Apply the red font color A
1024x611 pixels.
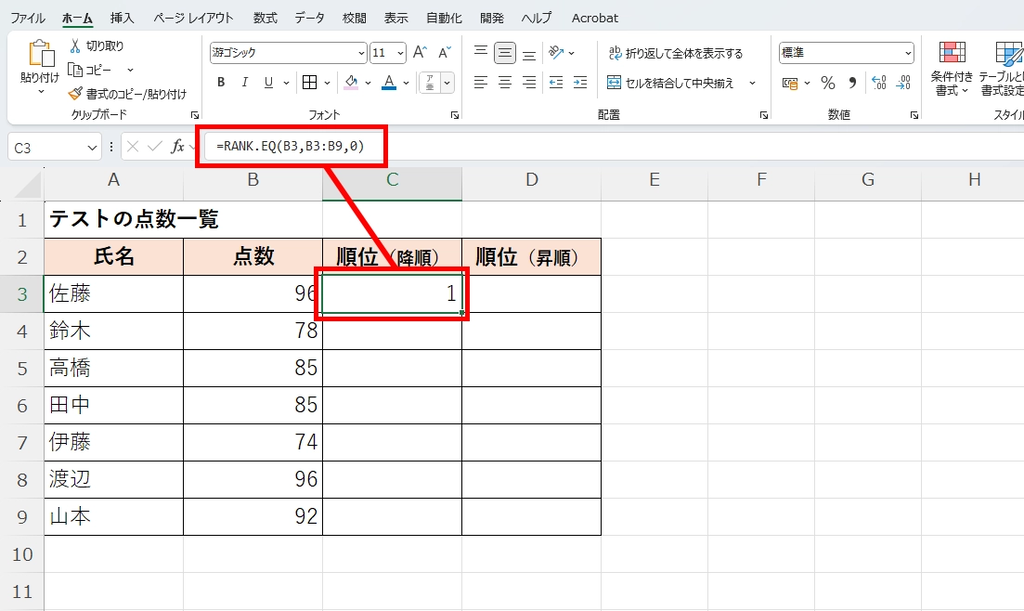coord(389,82)
